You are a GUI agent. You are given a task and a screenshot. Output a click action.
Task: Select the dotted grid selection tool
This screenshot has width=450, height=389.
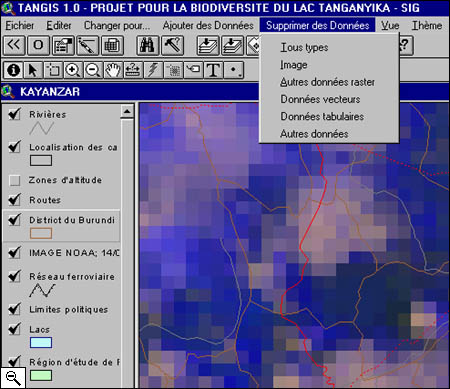[x=173, y=70]
